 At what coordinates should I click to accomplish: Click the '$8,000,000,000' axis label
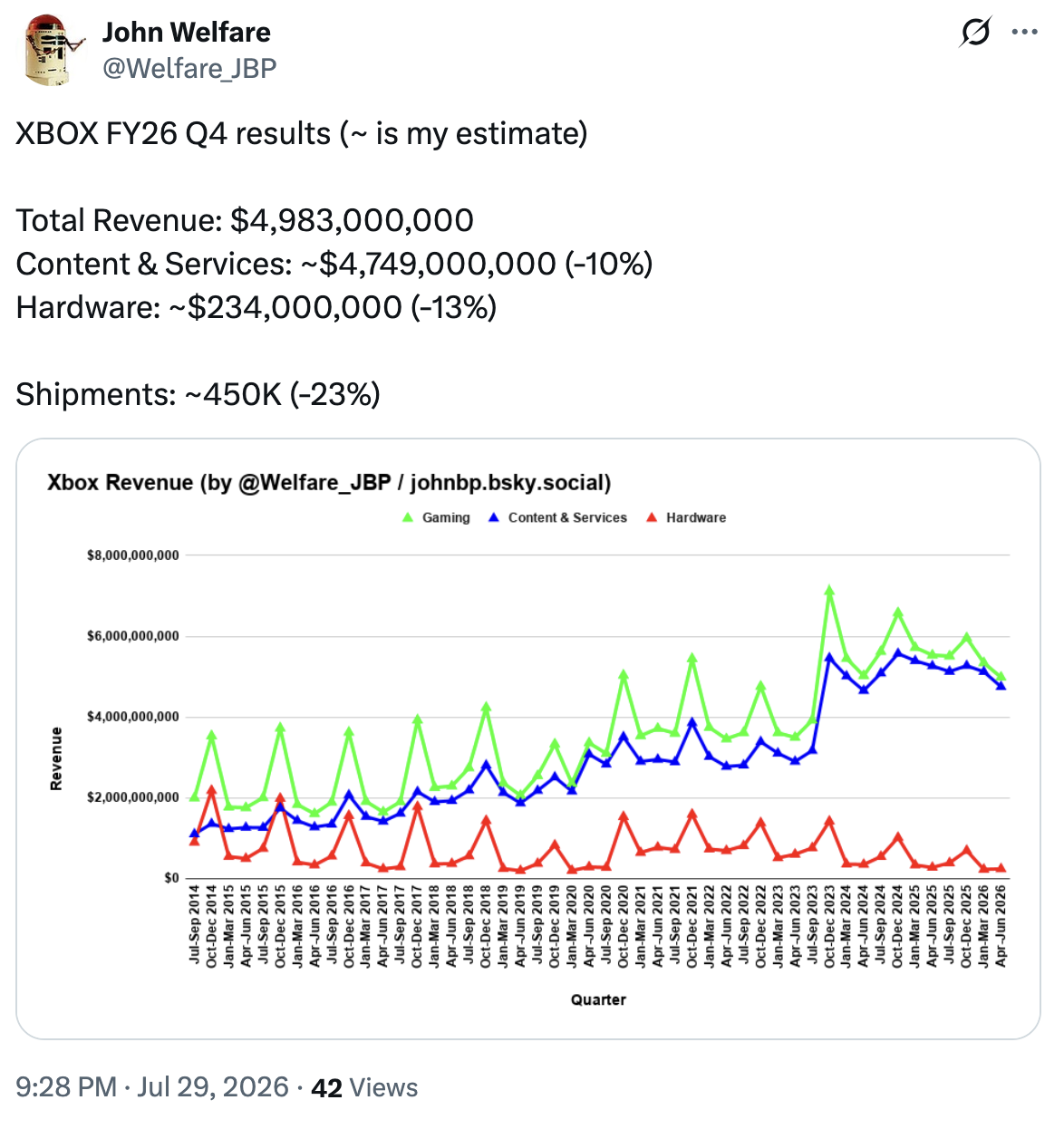tap(133, 555)
